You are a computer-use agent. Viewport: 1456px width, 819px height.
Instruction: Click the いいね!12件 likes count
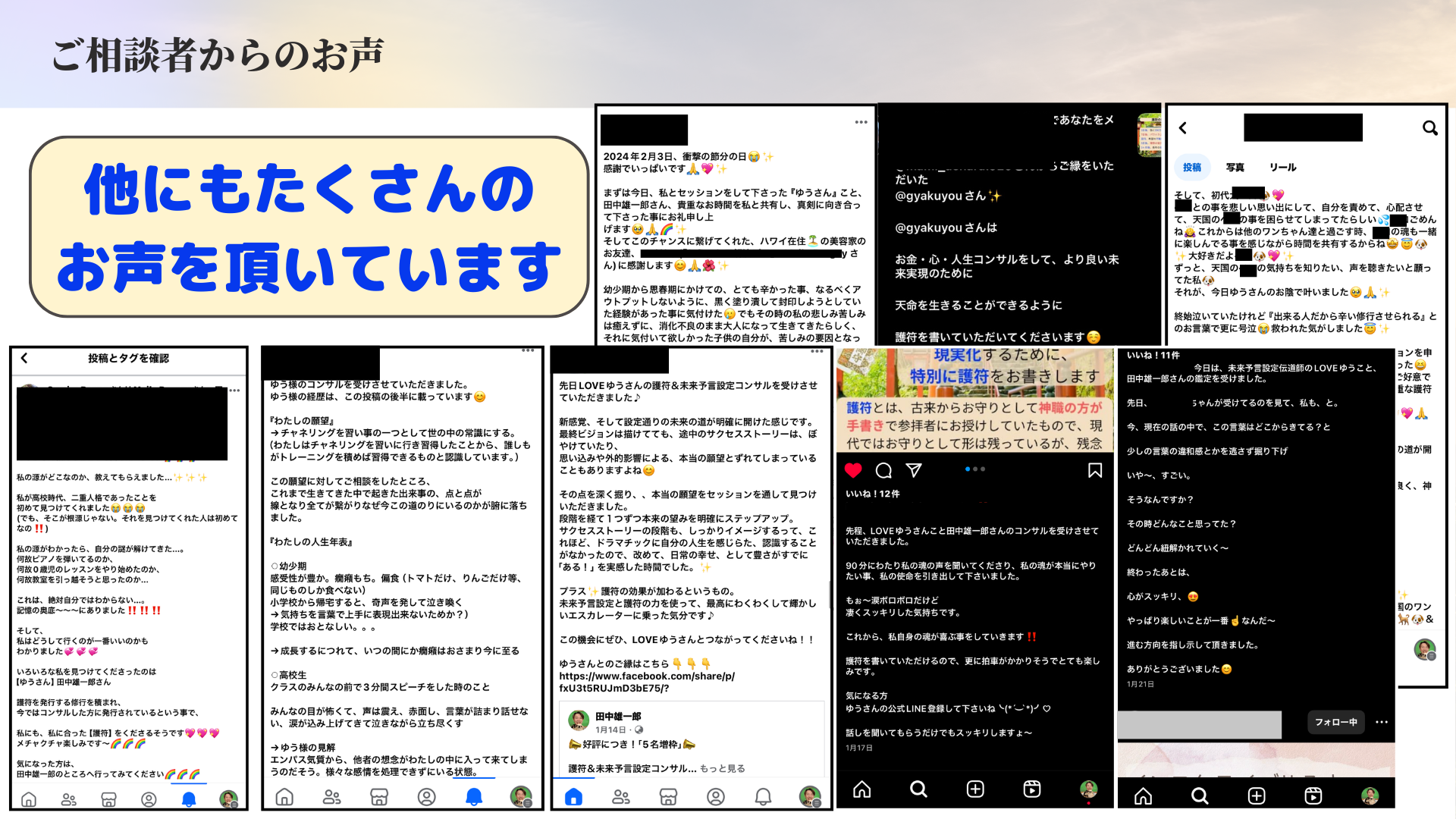tap(872, 494)
